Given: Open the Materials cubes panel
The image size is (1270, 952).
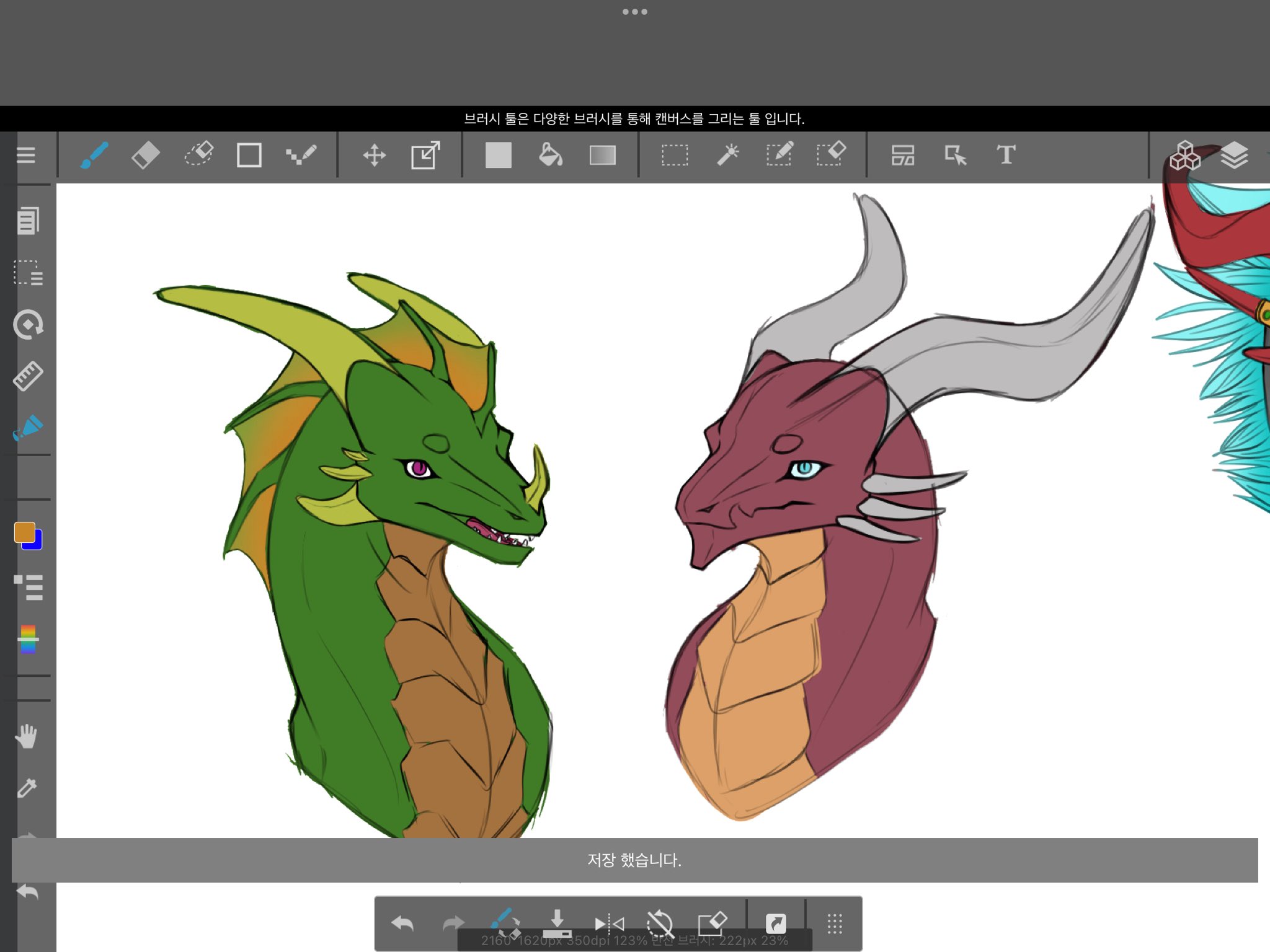Looking at the screenshot, I should click(x=1184, y=155).
